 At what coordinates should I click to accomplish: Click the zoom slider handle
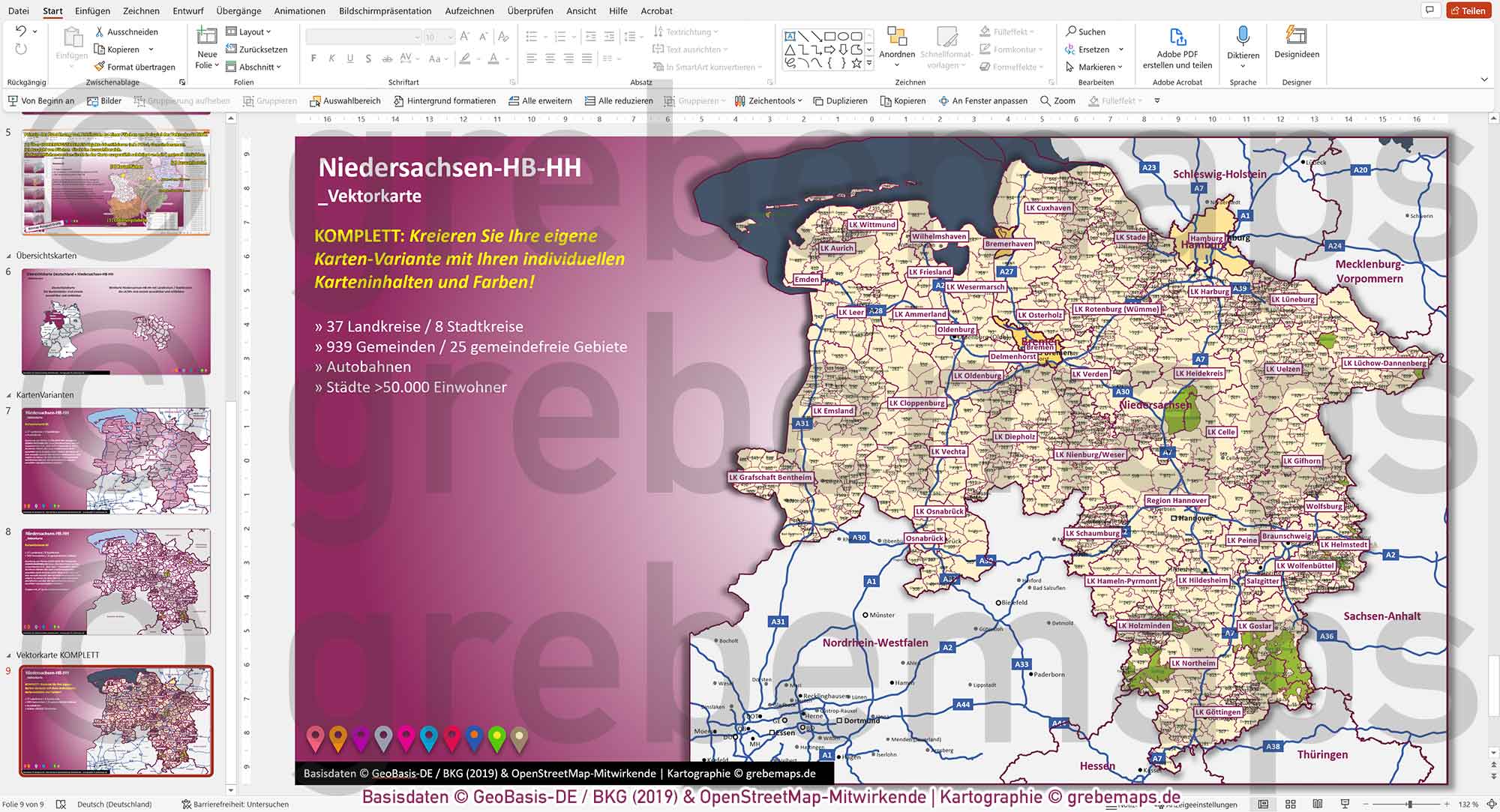click(x=1408, y=804)
